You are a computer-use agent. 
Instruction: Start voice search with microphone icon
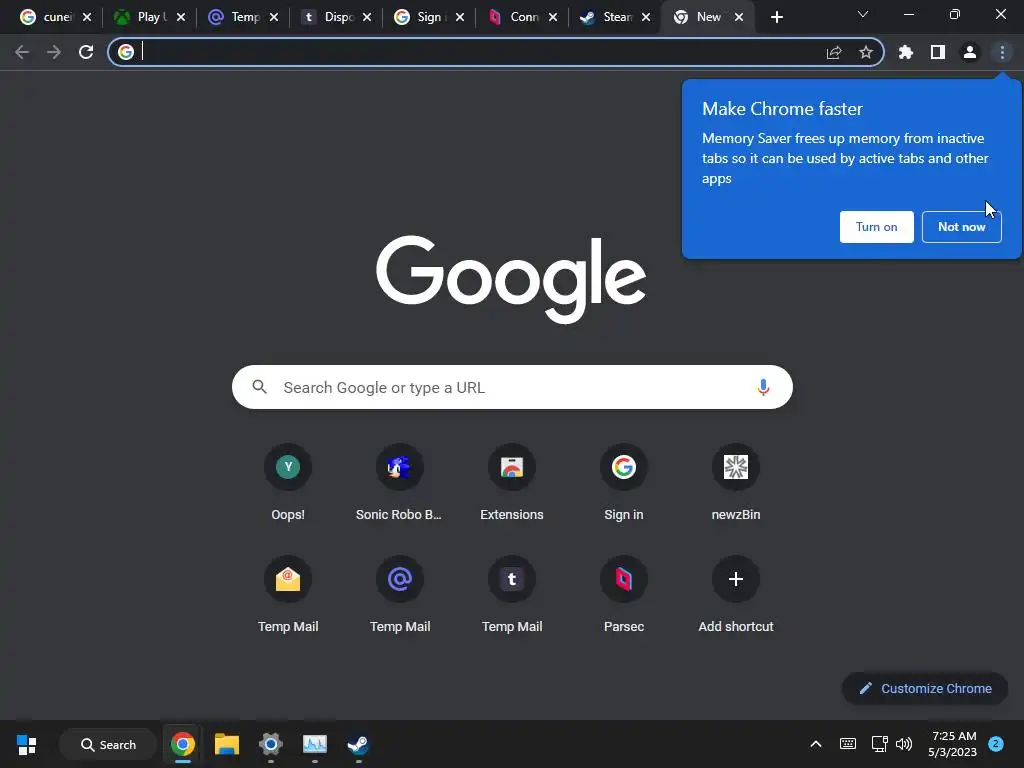coord(763,387)
